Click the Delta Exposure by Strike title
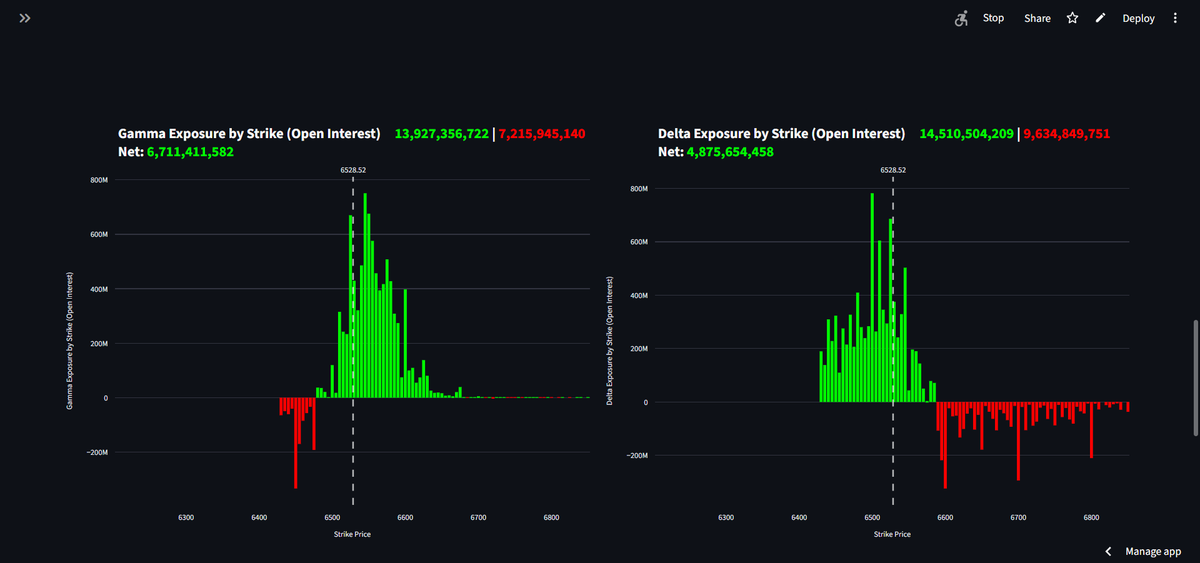The image size is (1200, 563). point(781,133)
